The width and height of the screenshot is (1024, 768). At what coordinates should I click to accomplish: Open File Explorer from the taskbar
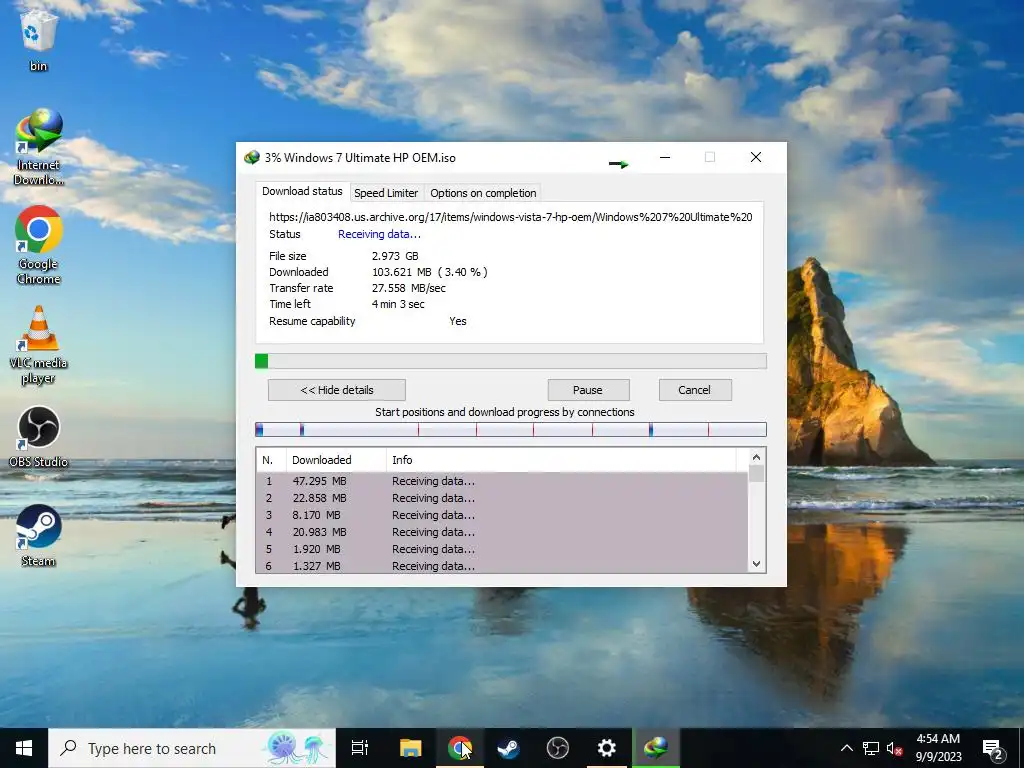[x=410, y=748]
